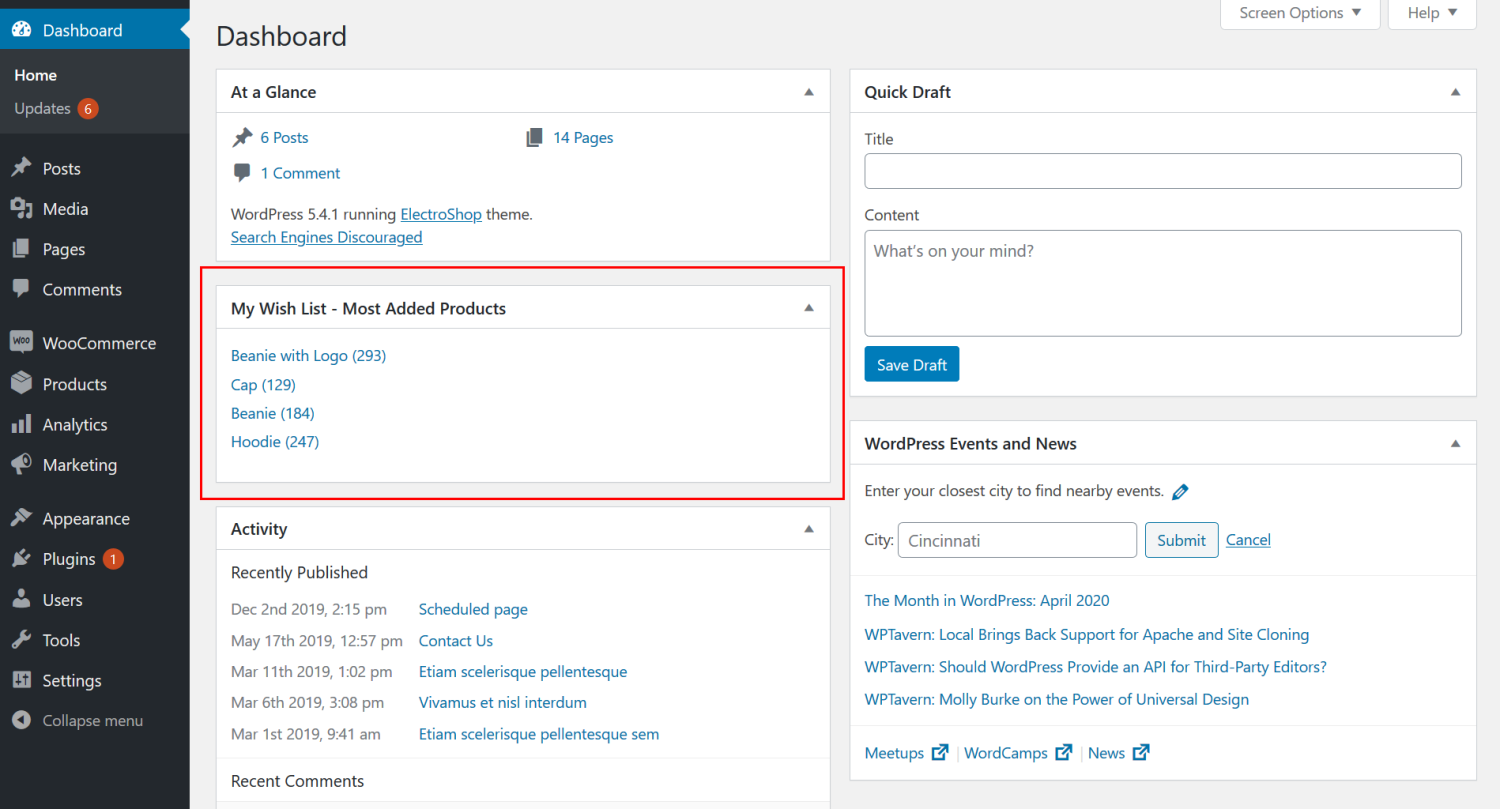This screenshot has width=1500, height=809.
Task: Click inside the Quick Draft Title field
Action: pyautogui.click(x=1162, y=170)
